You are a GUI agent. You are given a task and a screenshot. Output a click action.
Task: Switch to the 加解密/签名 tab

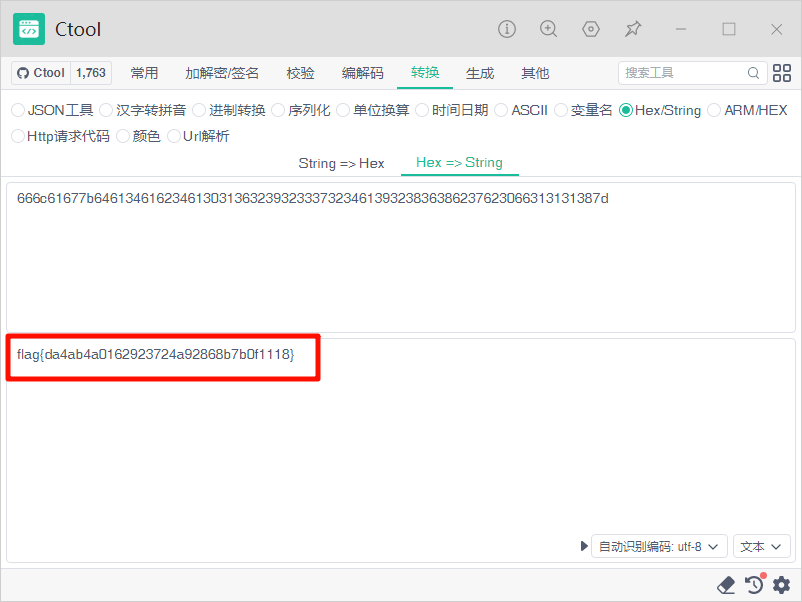coord(222,73)
